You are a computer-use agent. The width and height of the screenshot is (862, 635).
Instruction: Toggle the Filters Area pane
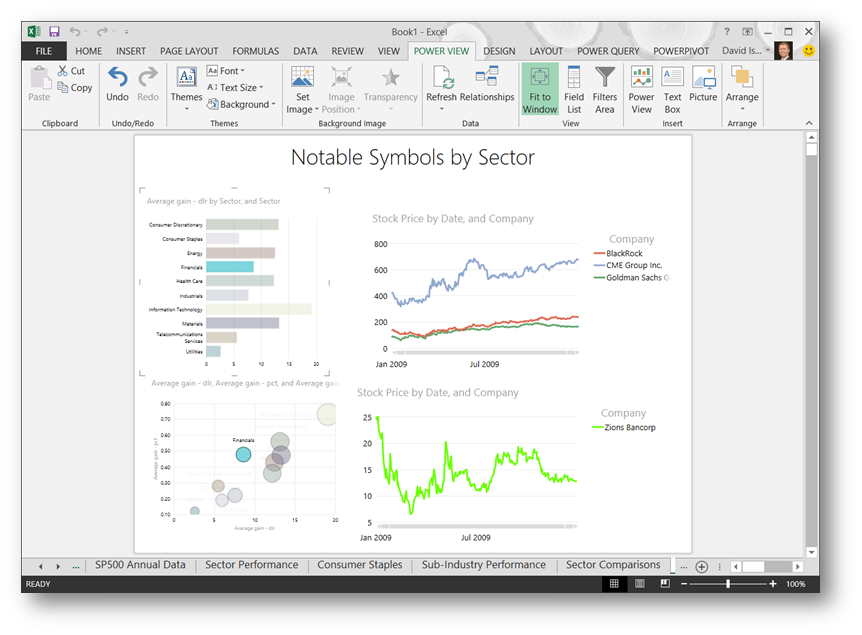(x=605, y=89)
